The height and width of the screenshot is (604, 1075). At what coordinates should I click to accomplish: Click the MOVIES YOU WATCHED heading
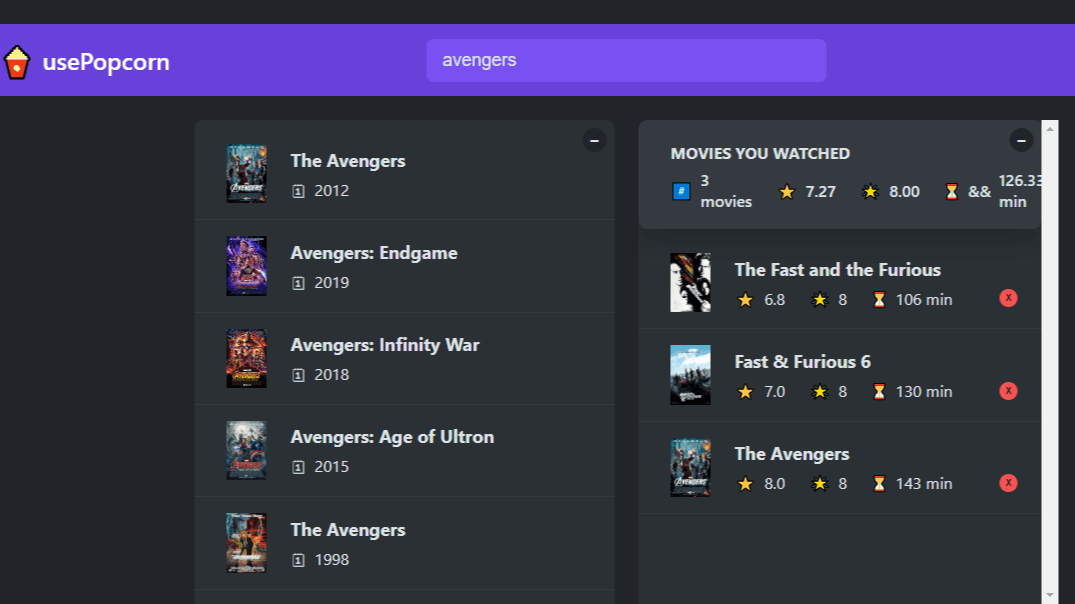[760, 154]
